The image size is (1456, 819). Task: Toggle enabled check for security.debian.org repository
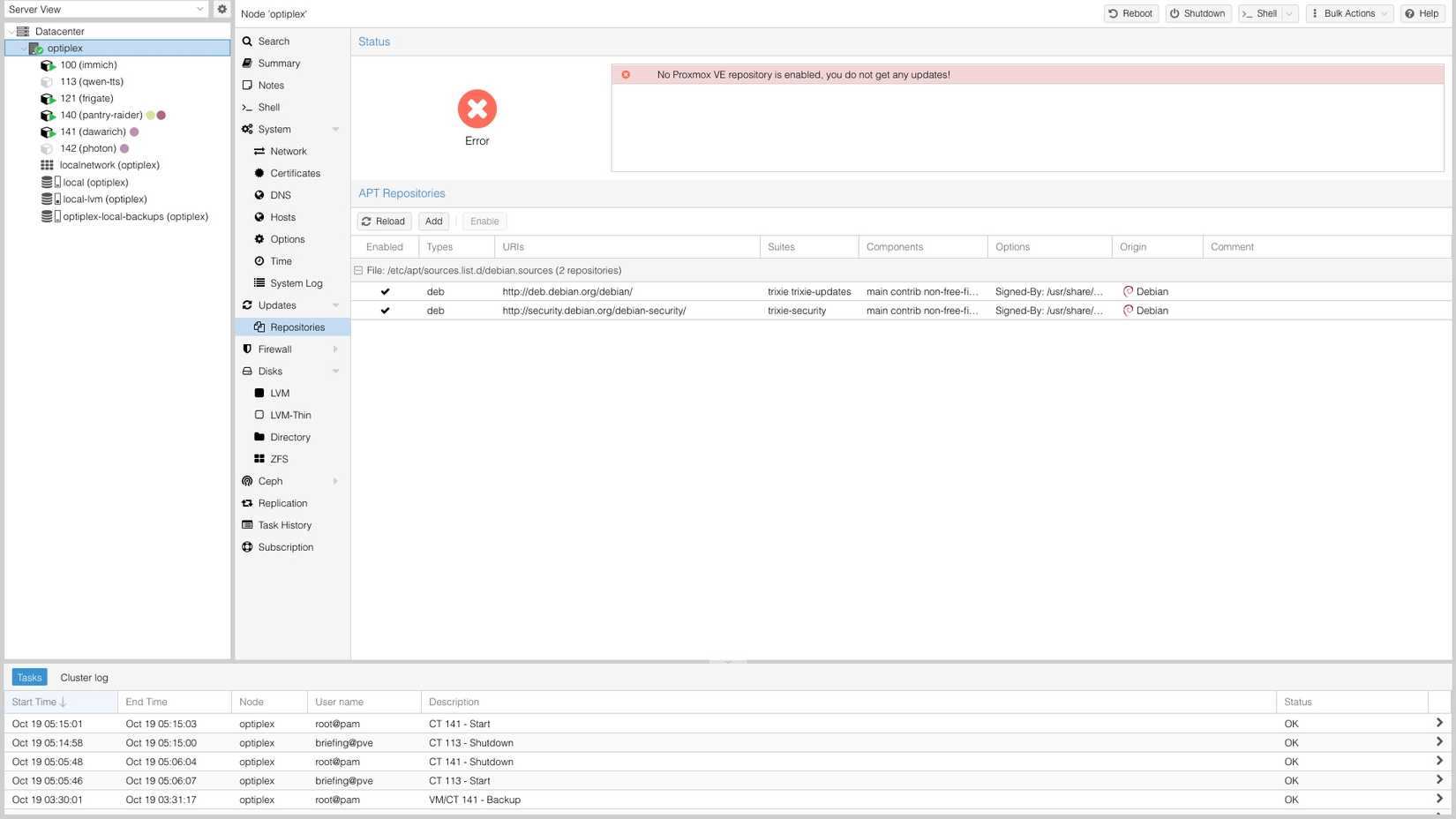[385, 311]
